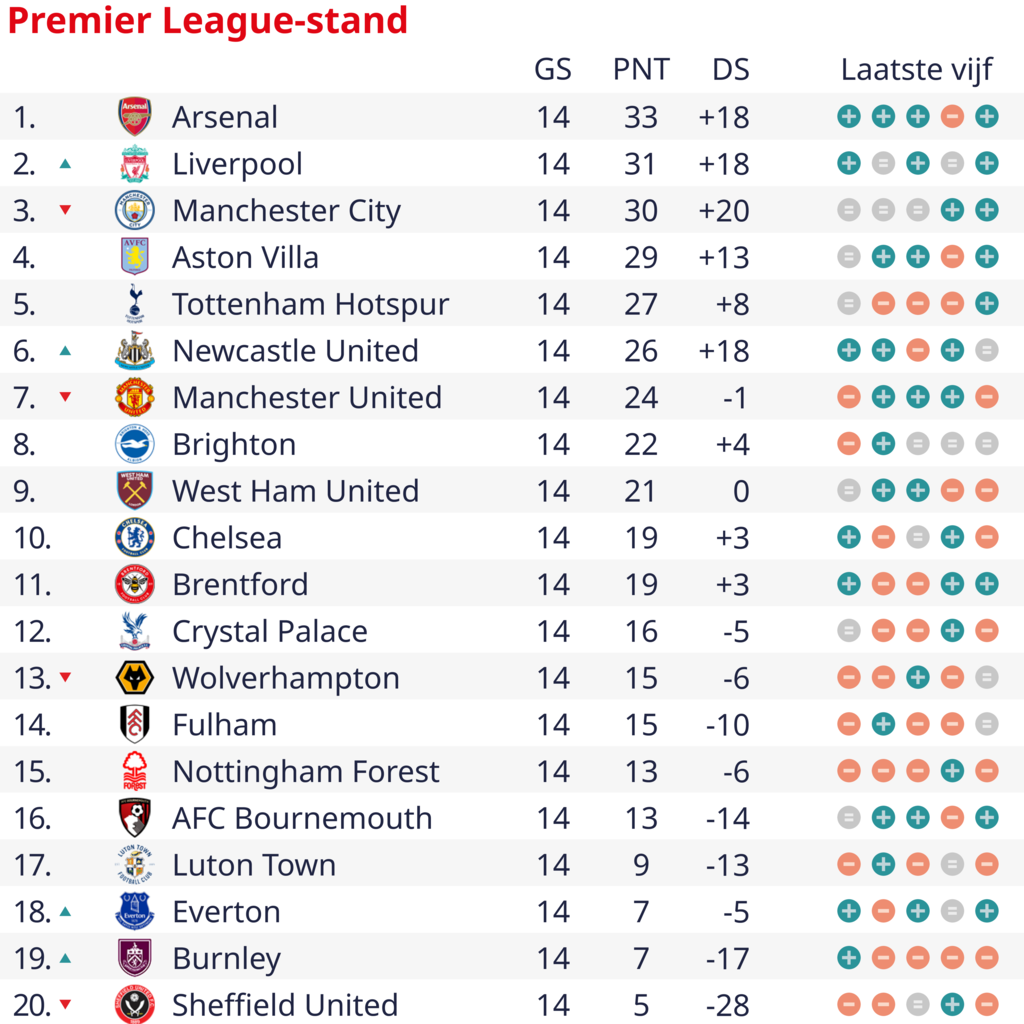1024x1024 pixels.
Task: Click the Arsenal club crest
Action: coord(135,116)
